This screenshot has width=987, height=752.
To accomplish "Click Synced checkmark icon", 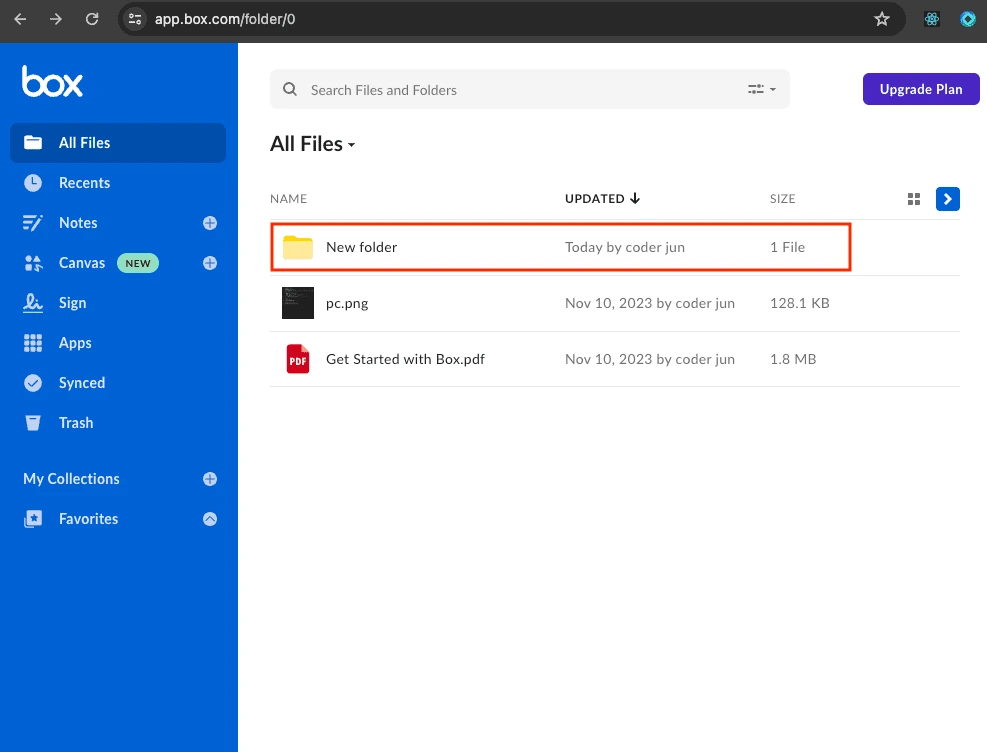I will 33,383.
